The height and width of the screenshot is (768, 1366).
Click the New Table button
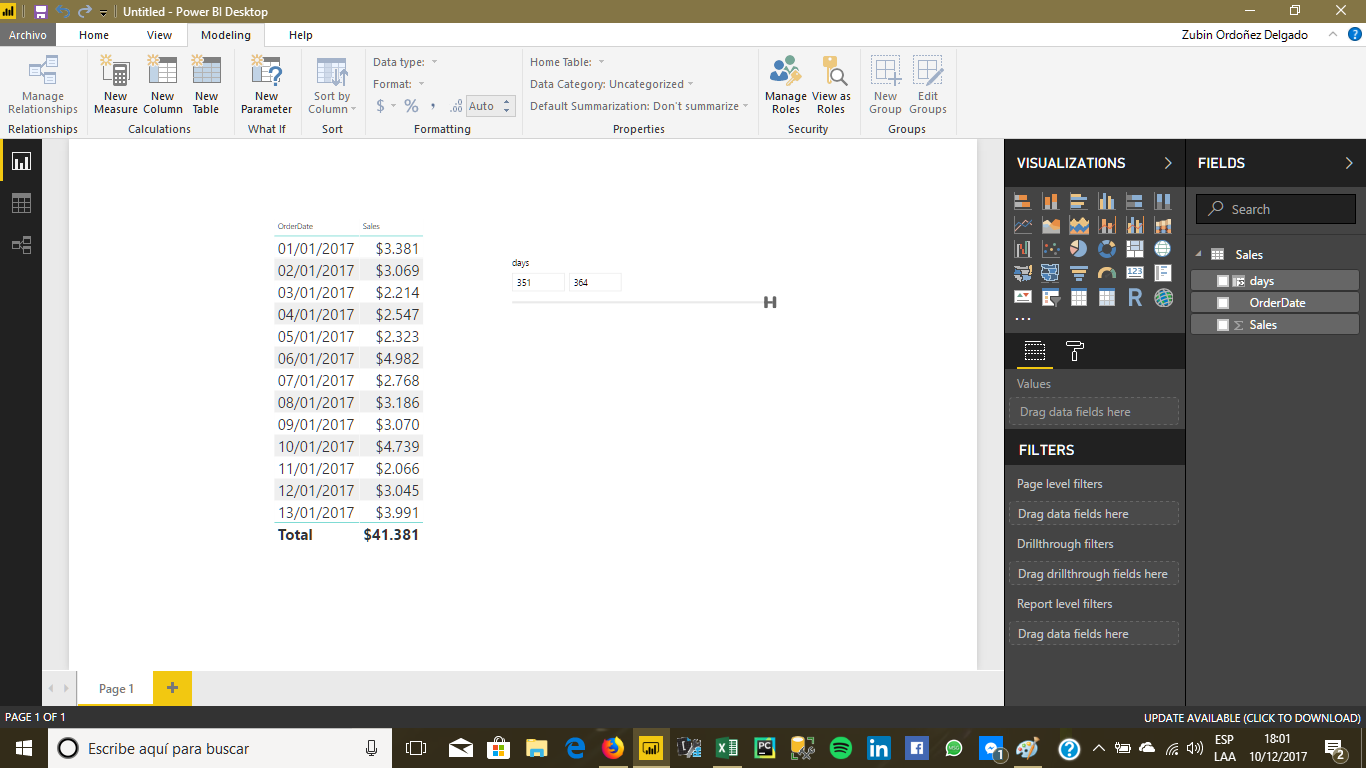pos(206,85)
